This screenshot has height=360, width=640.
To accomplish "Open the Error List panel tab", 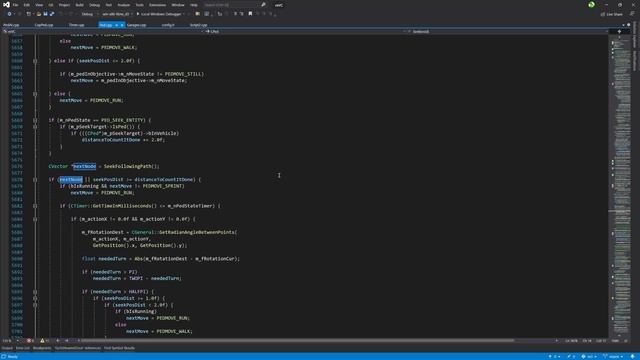I will coord(23,348).
